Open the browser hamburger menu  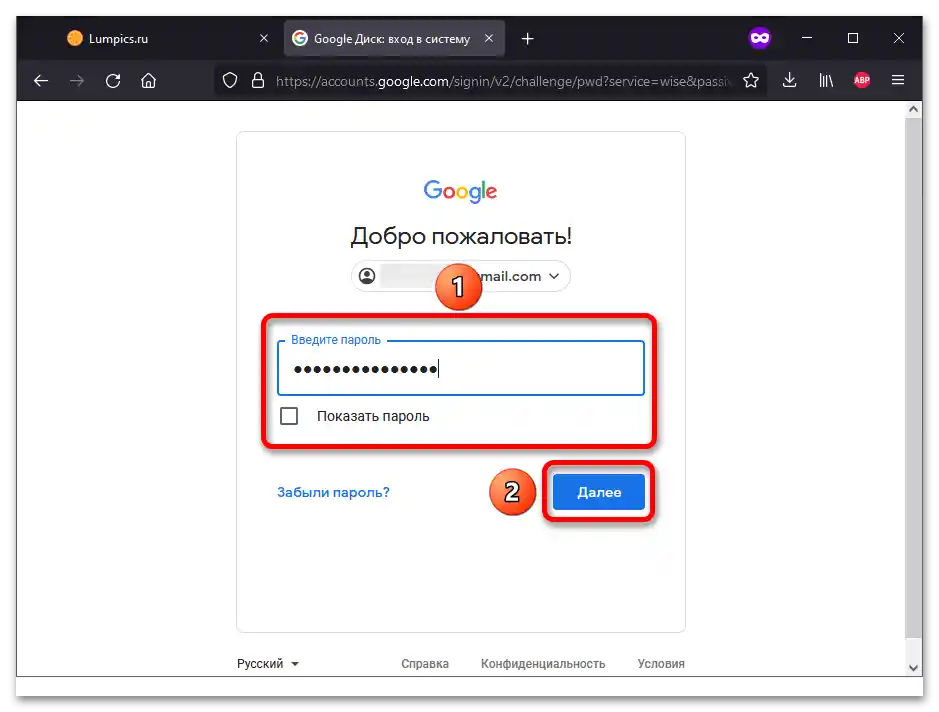(898, 80)
